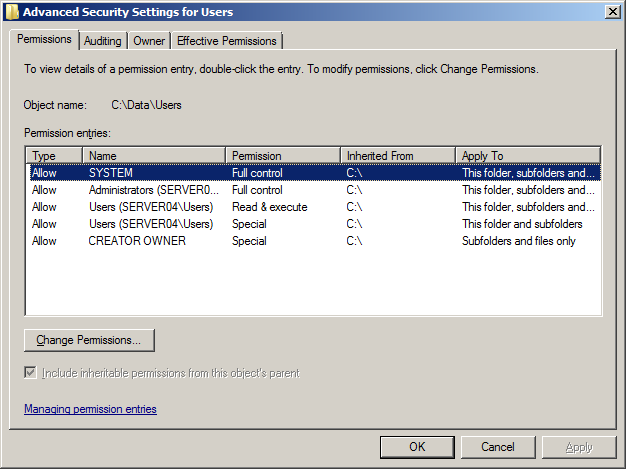Click the folder icon in the title bar
Screen dimensions: 626x469
point(12,12)
